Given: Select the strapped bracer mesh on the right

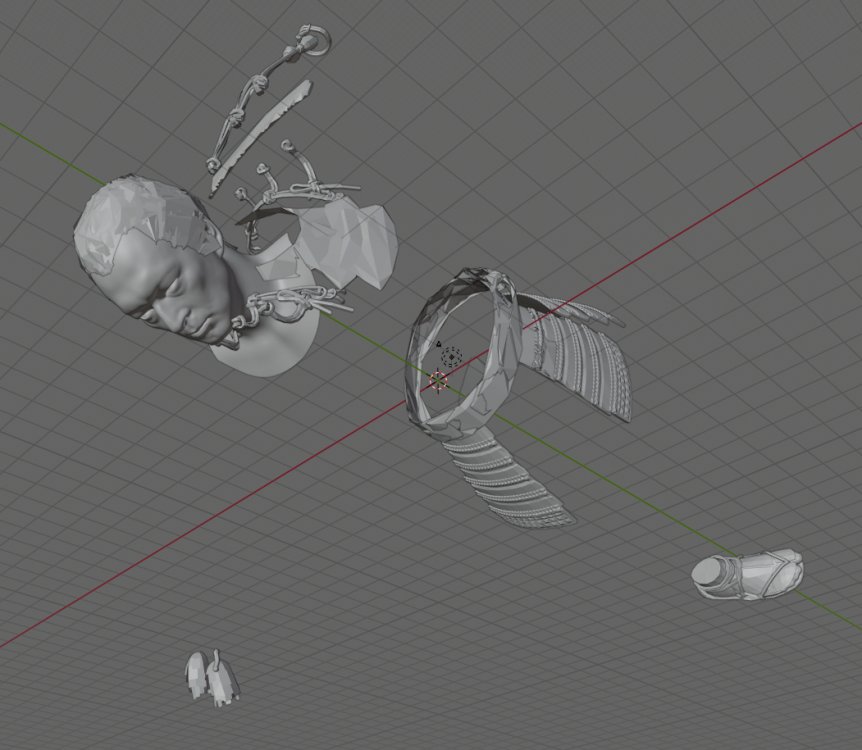Looking at the screenshot, I should [x=748, y=576].
